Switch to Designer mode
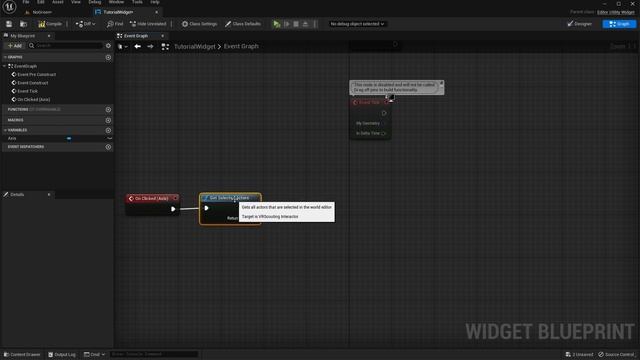 (x=580, y=24)
